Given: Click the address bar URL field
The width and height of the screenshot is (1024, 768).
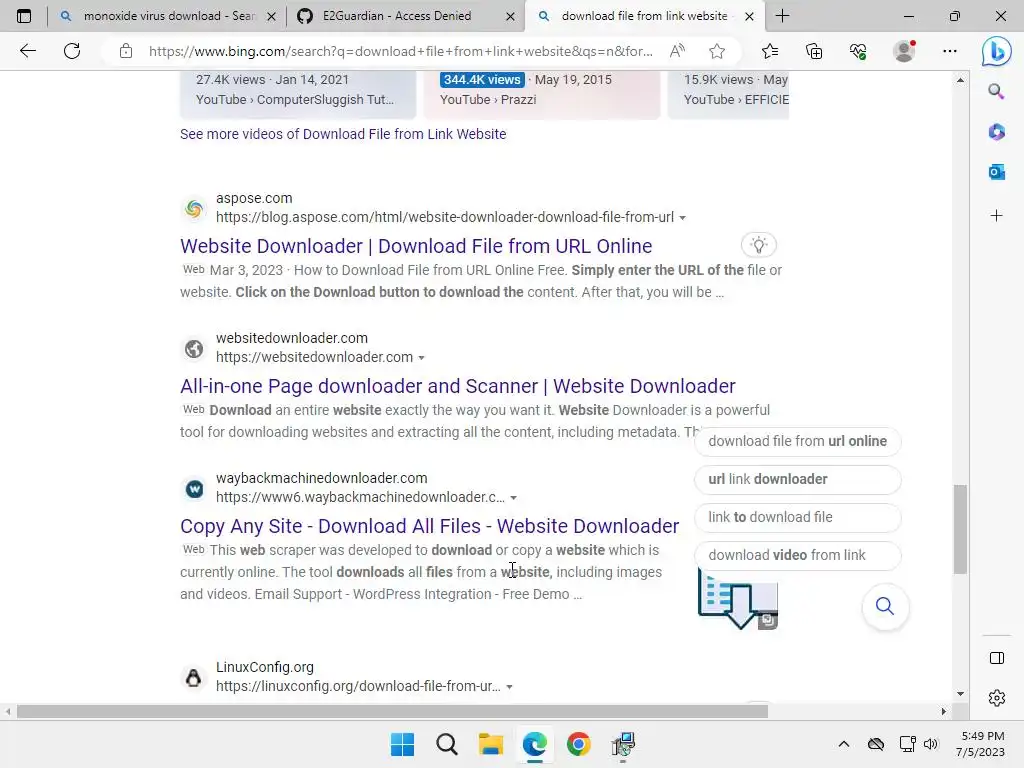Looking at the screenshot, I should (400, 51).
